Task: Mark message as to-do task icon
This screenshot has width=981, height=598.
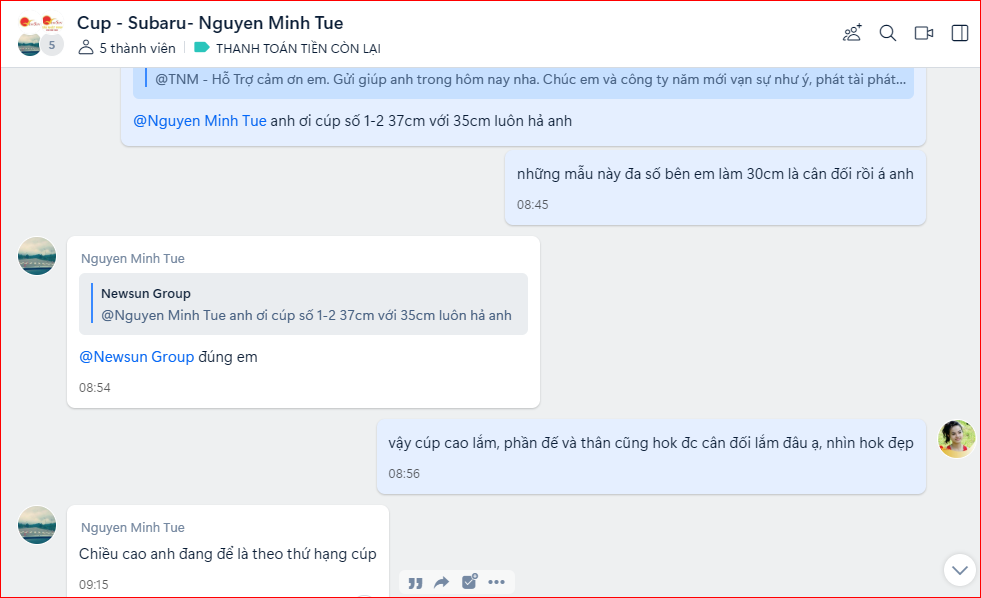Action: [x=469, y=582]
